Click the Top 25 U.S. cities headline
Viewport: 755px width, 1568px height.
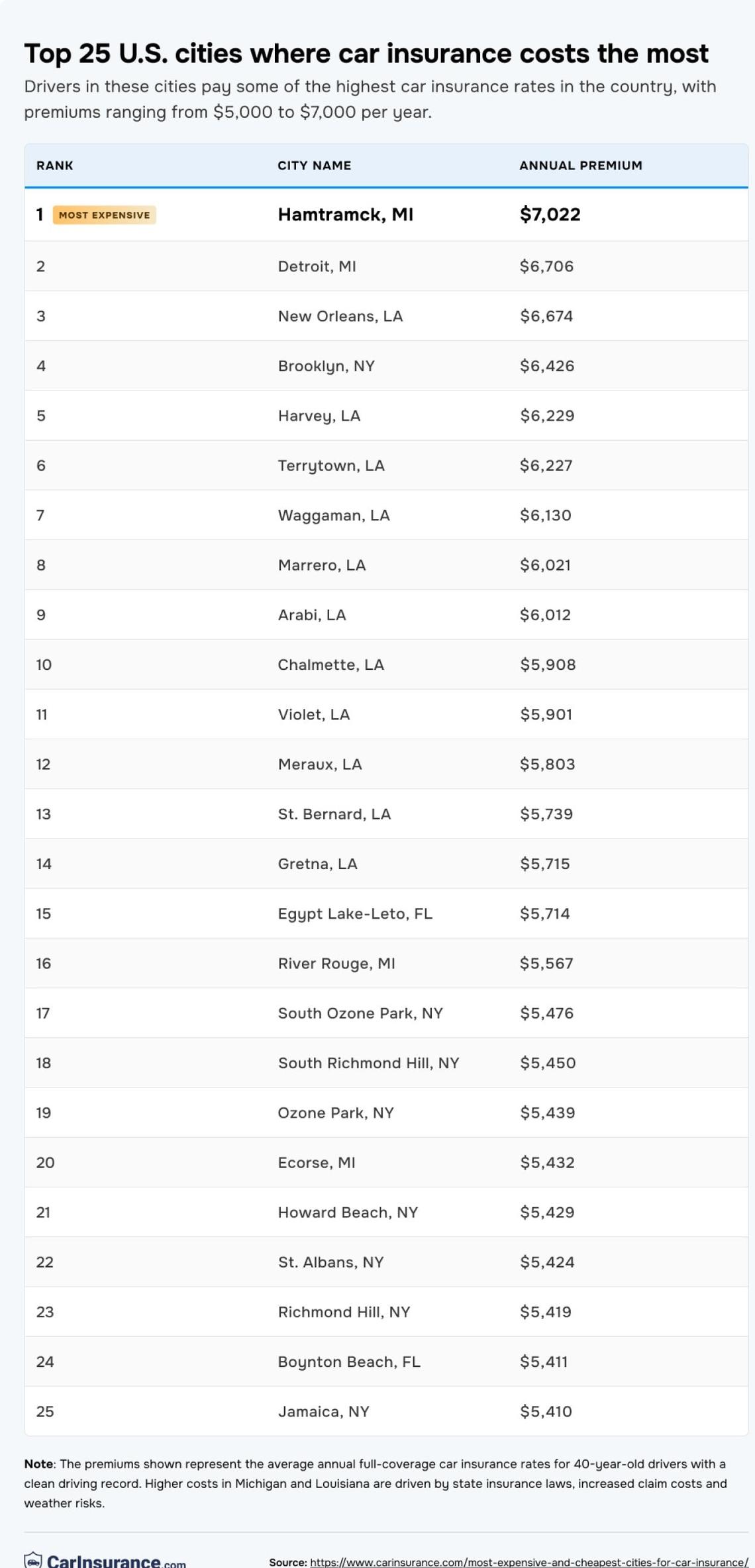tap(366, 54)
